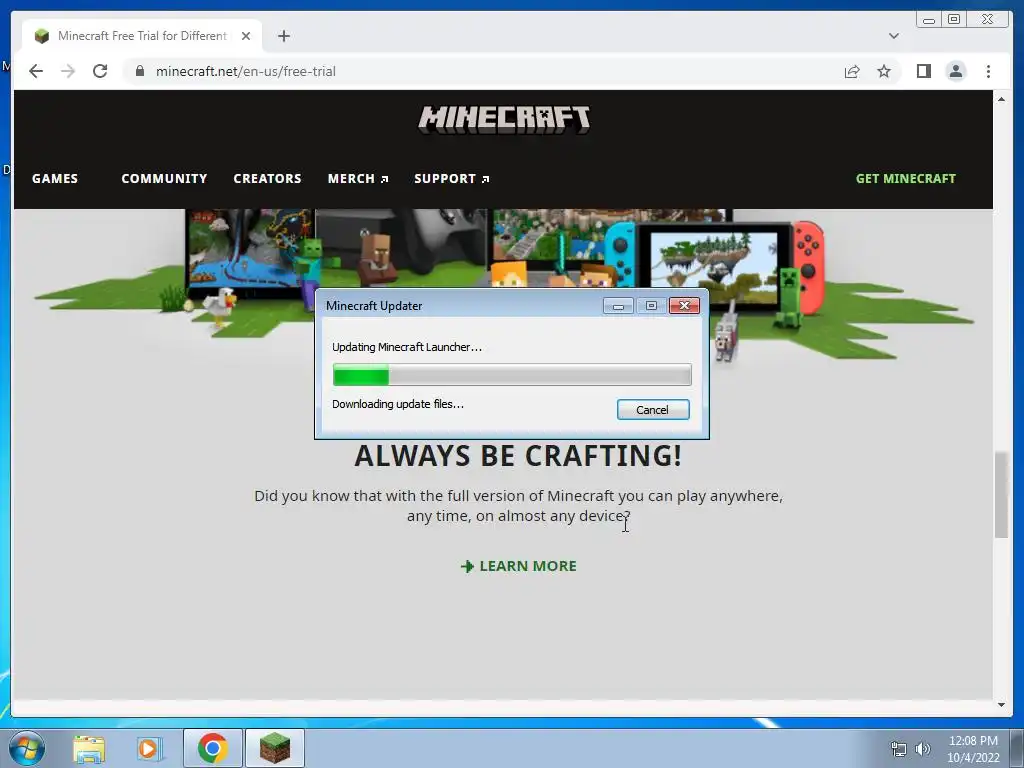1024x768 pixels.
Task: Click the 'Downloading update files...' status text
Action: (x=398, y=404)
